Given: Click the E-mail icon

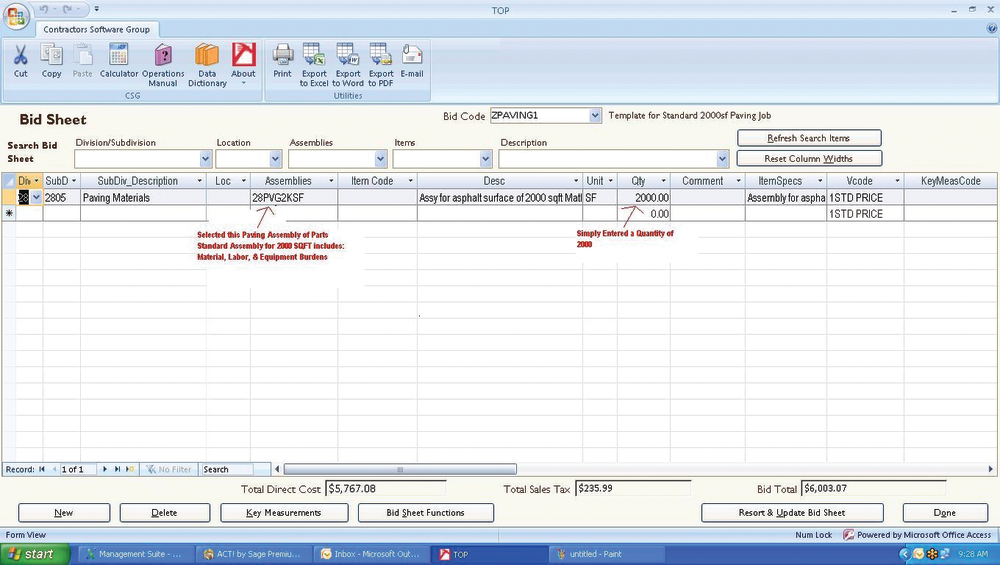Looking at the screenshot, I should click(412, 55).
